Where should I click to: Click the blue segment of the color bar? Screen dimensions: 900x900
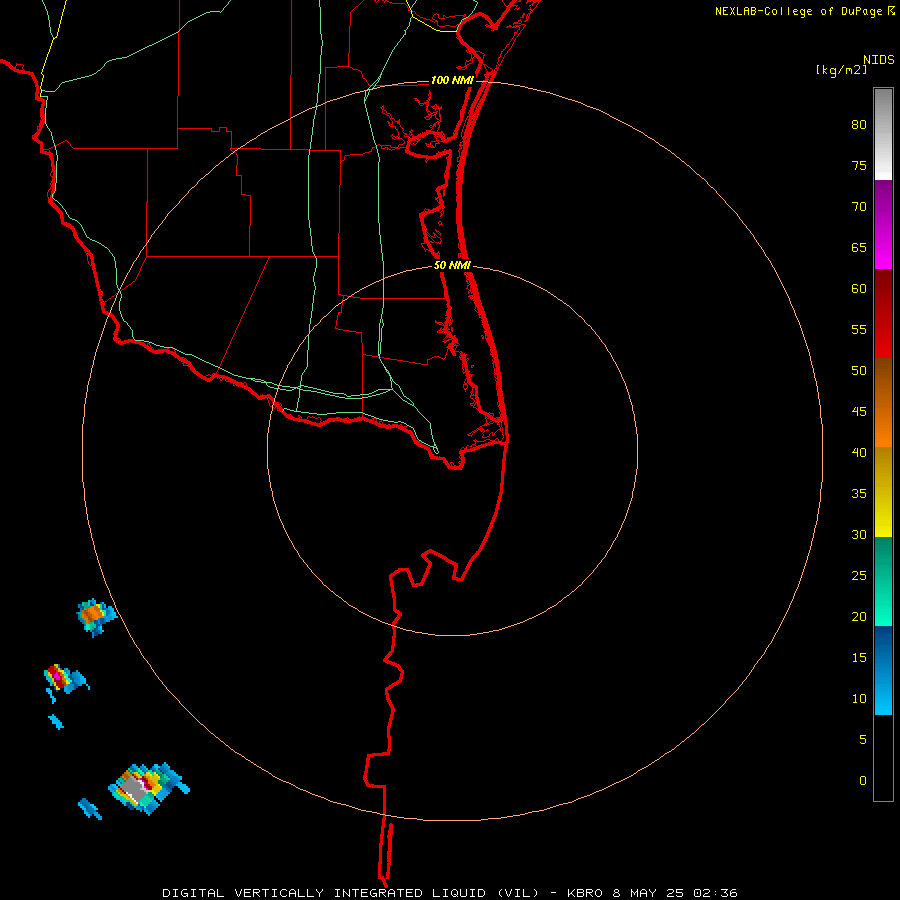point(883,670)
